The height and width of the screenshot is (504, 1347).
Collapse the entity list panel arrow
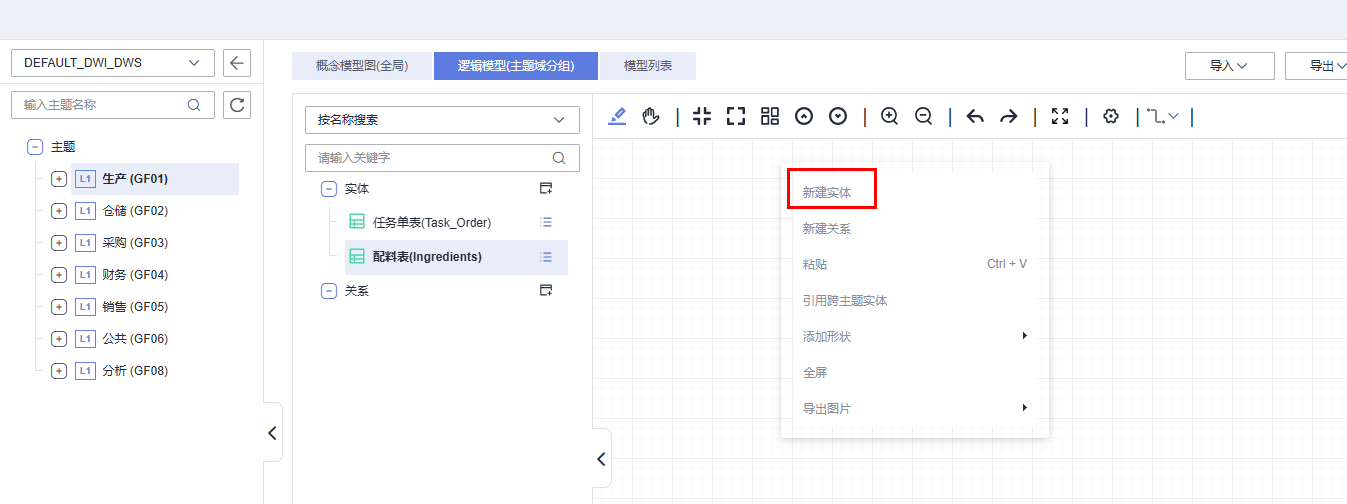tap(601, 459)
